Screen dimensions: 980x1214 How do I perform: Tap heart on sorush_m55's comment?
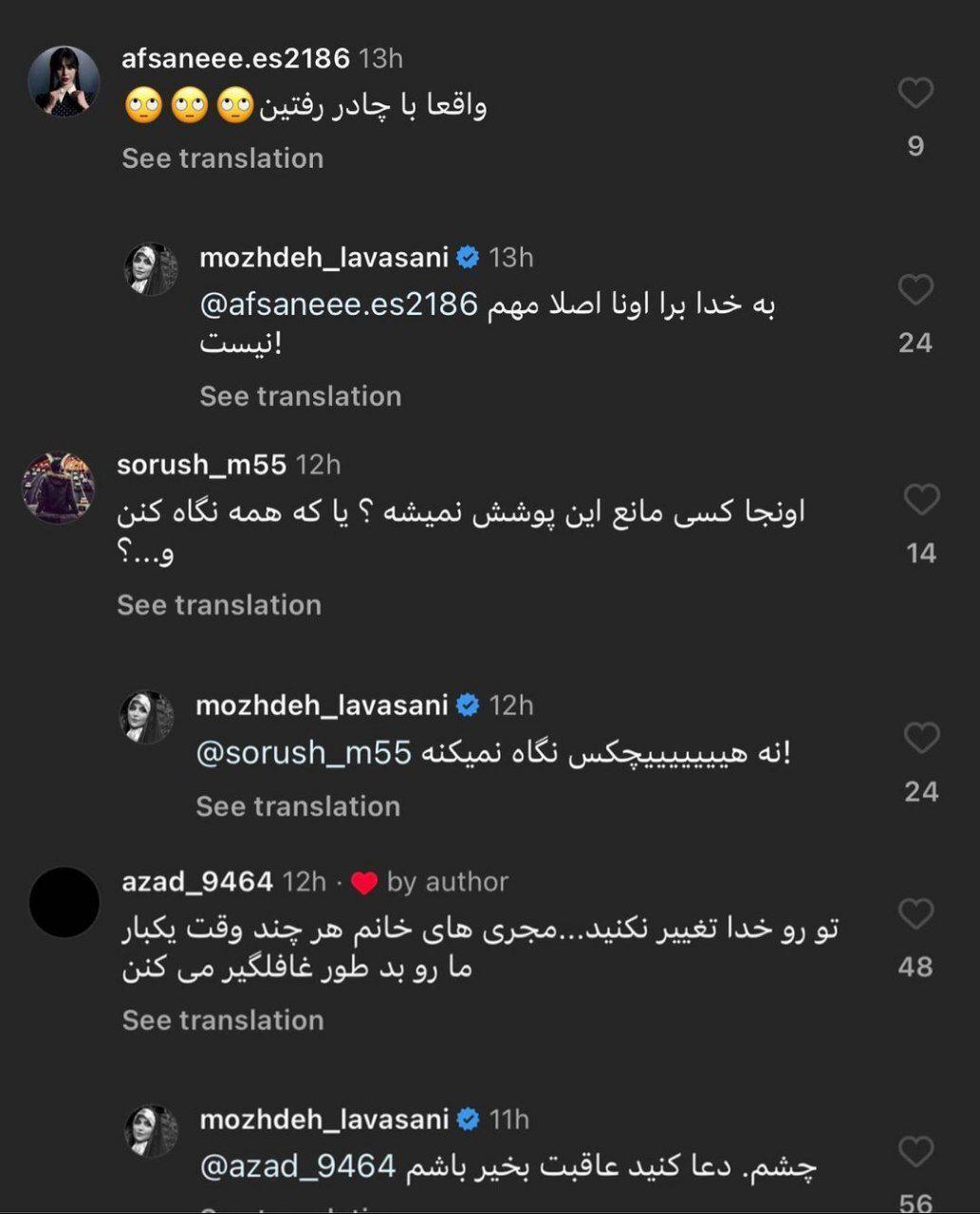coord(921,500)
